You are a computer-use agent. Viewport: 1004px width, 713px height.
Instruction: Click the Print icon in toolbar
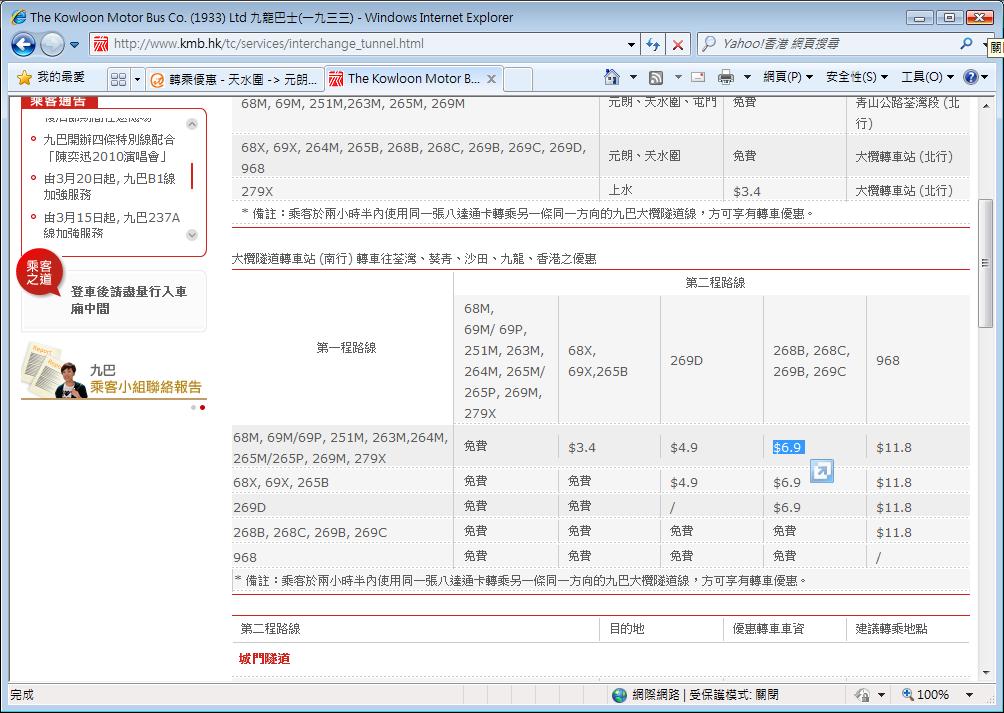coord(726,77)
